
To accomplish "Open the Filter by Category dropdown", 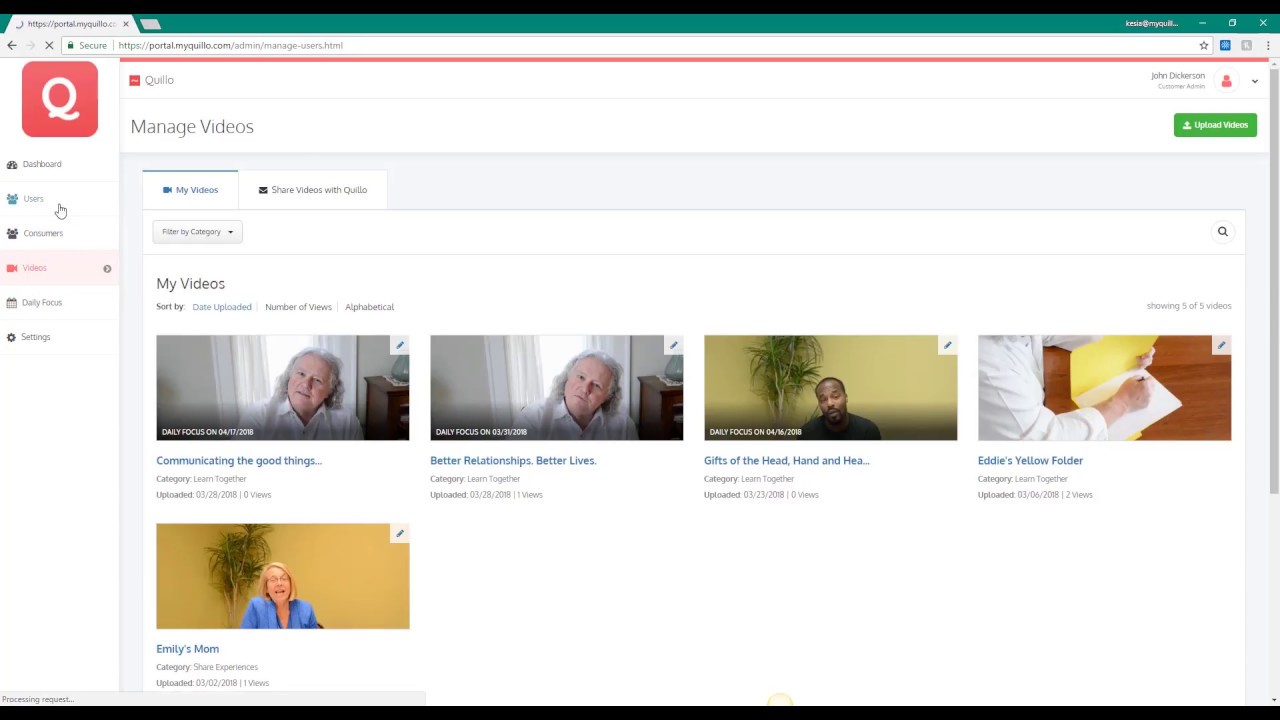I will [x=197, y=232].
